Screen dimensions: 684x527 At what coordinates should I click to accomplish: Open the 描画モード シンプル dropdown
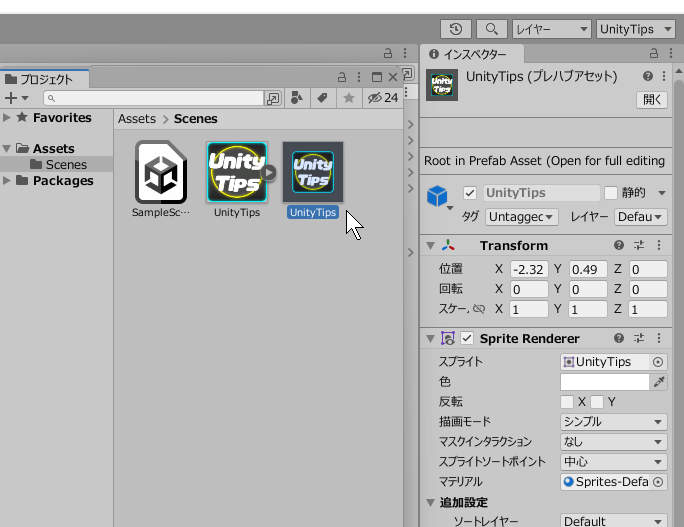pos(613,422)
